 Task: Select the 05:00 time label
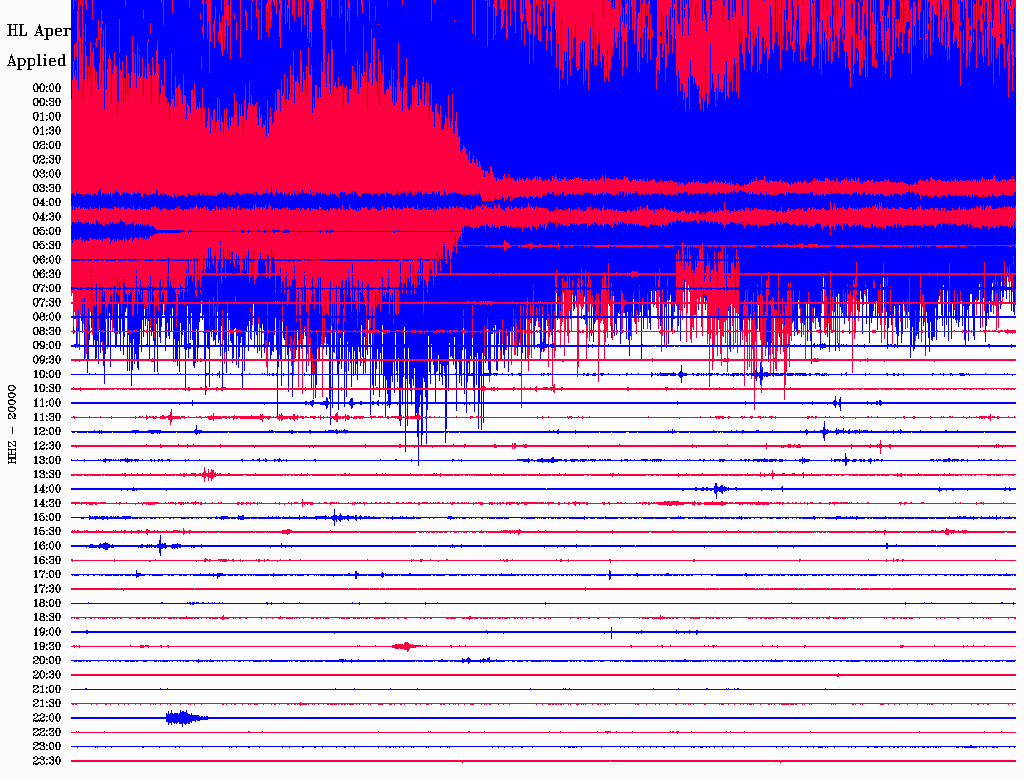47,231
